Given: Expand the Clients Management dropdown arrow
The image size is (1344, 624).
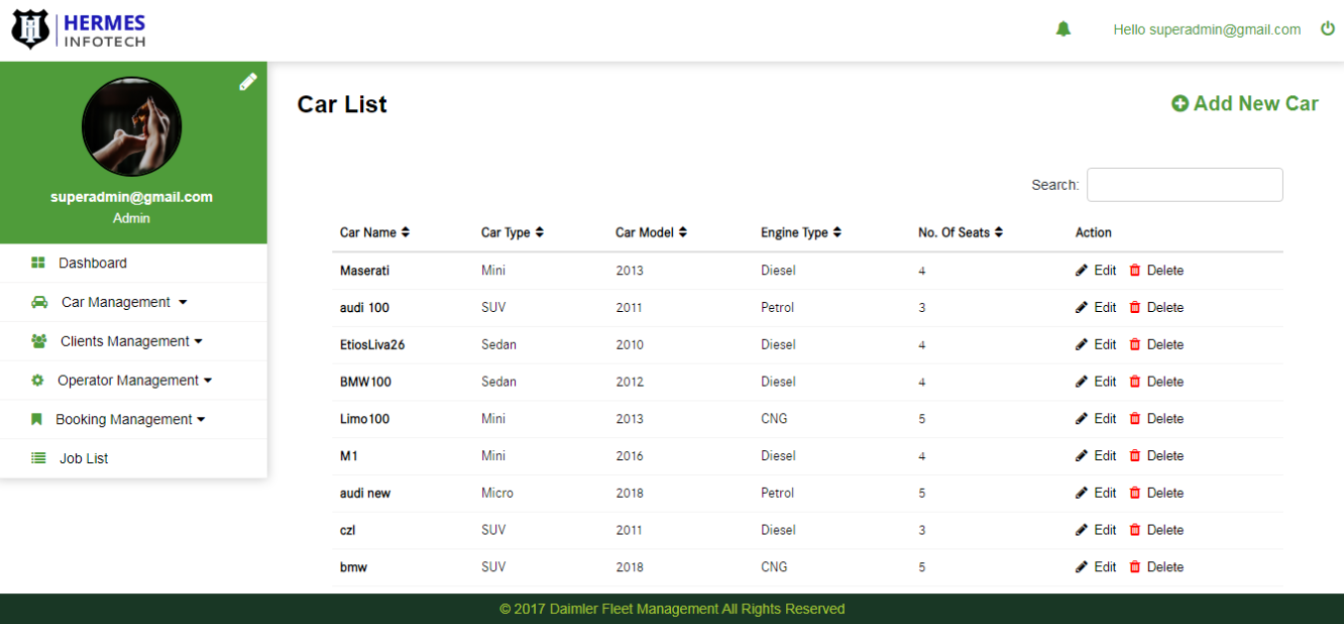Looking at the screenshot, I should coord(198,341).
